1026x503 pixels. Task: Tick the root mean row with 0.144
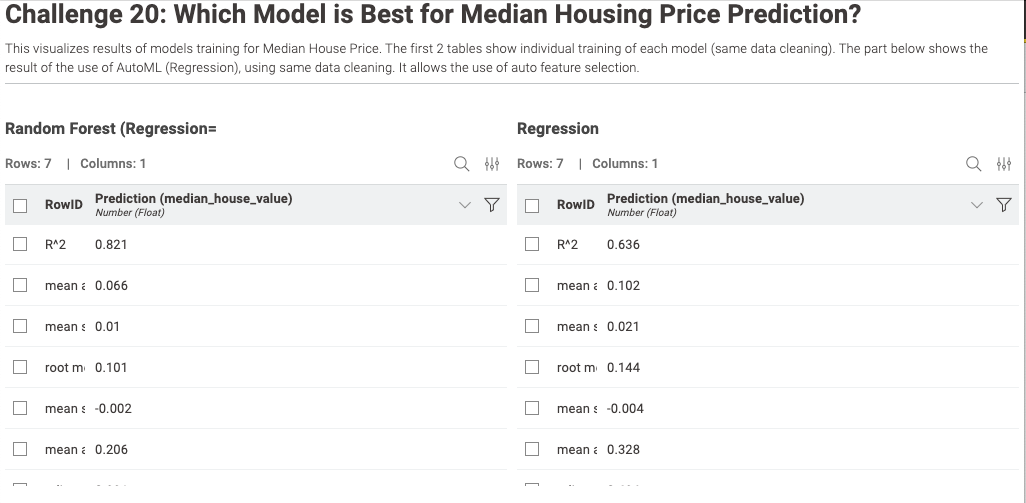[x=532, y=368]
